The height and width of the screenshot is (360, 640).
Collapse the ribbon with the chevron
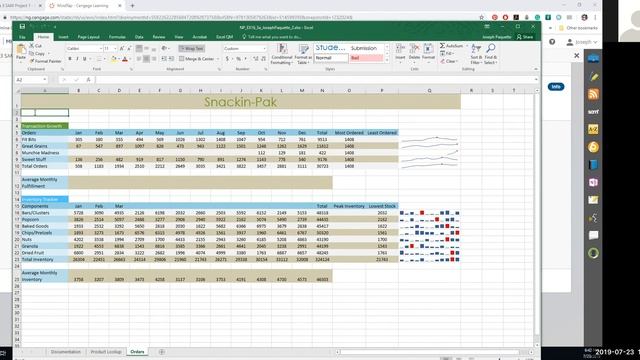click(536, 69)
